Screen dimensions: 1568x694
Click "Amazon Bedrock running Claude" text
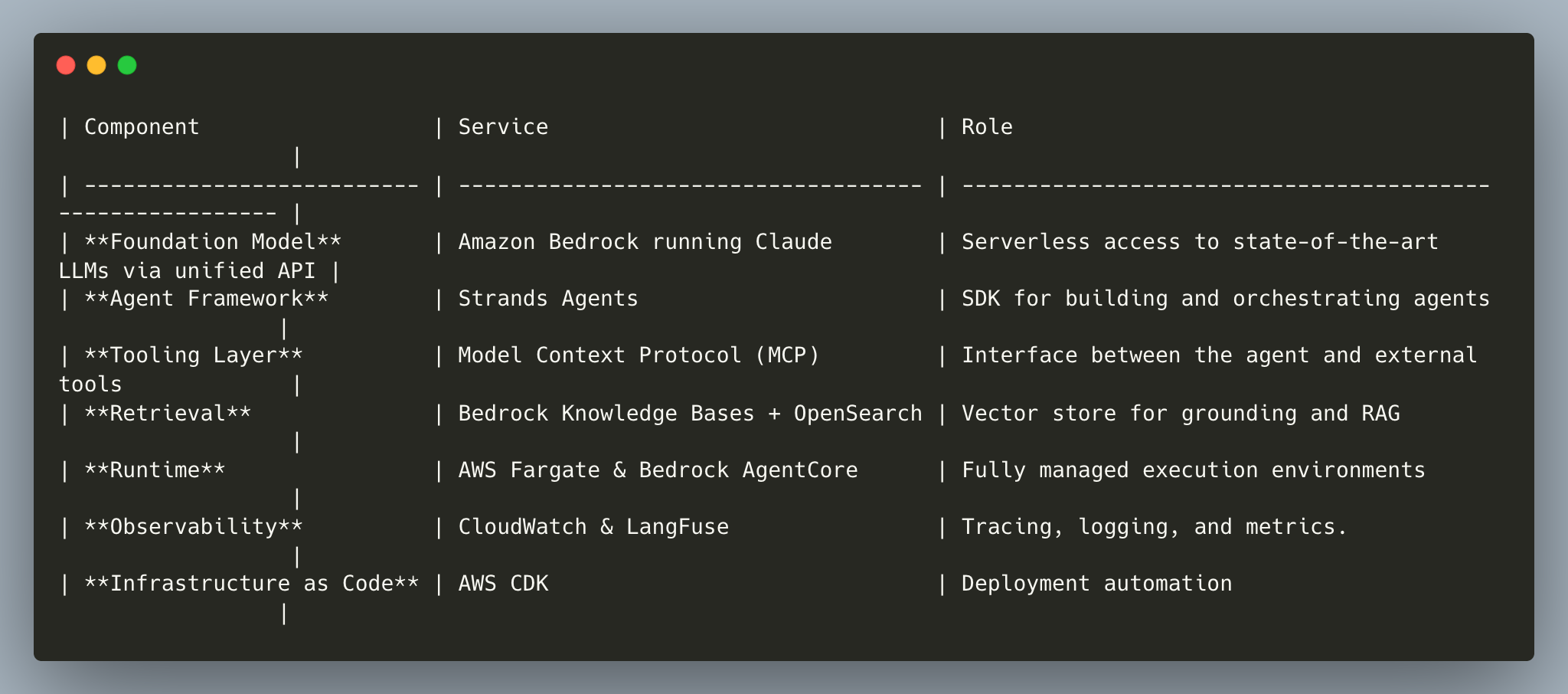click(645, 242)
